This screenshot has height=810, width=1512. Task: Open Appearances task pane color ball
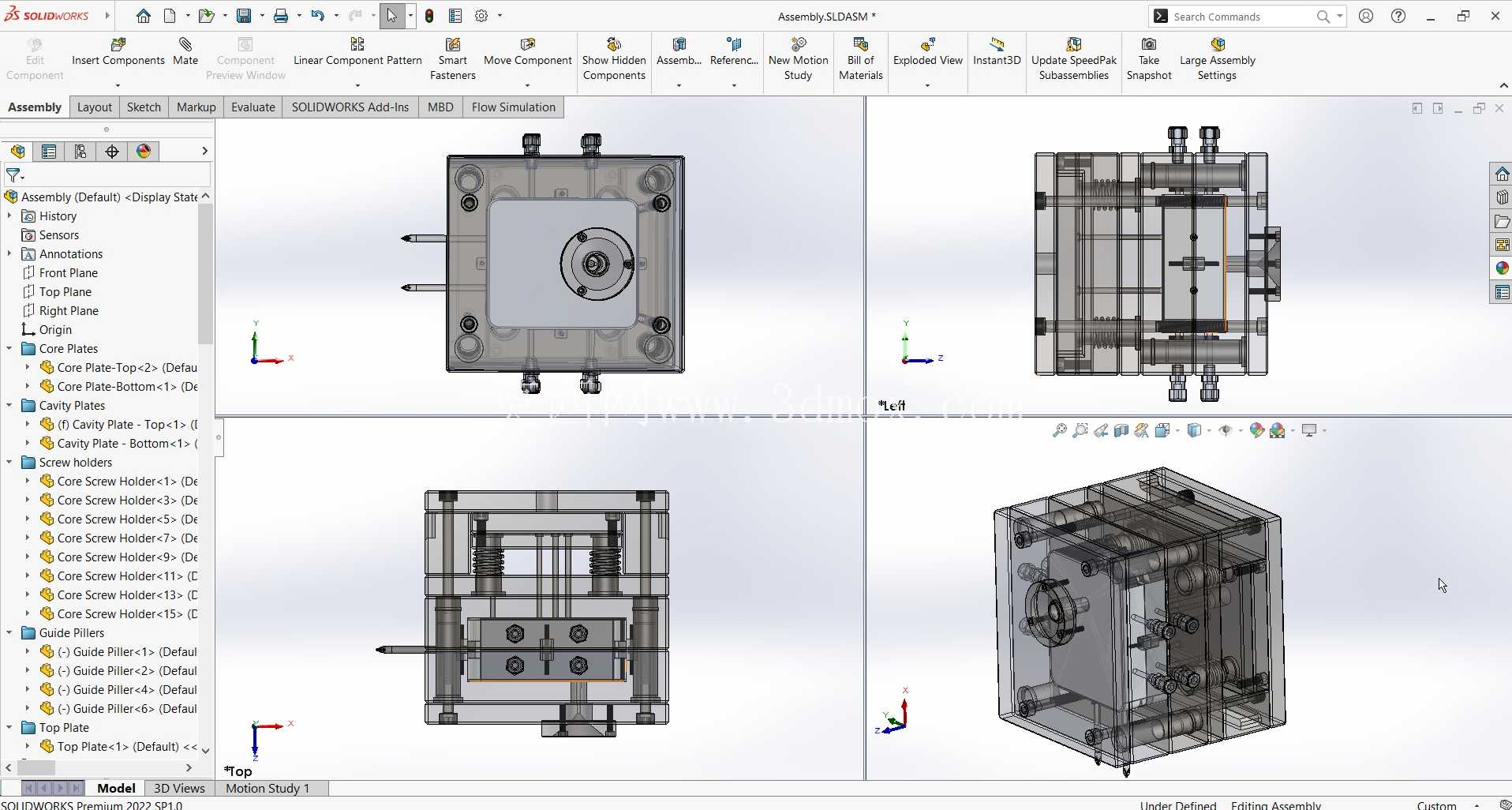pyautogui.click(x=1502, y=268)
